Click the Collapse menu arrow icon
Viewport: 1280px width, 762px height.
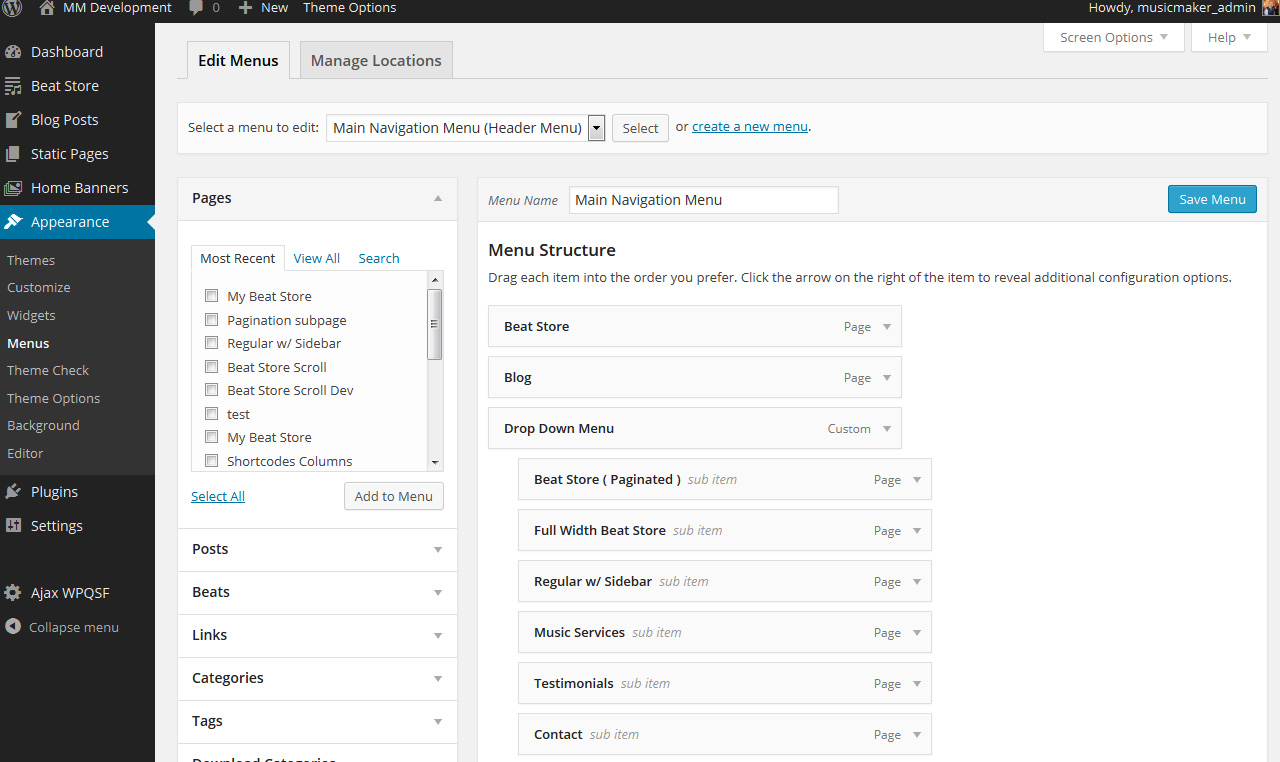pos(13,627)
